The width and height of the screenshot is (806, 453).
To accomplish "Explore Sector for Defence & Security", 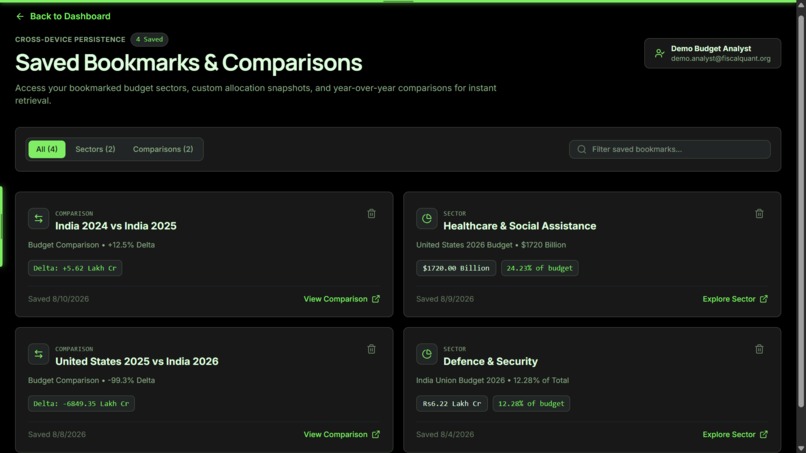I will tap(735, 434).
